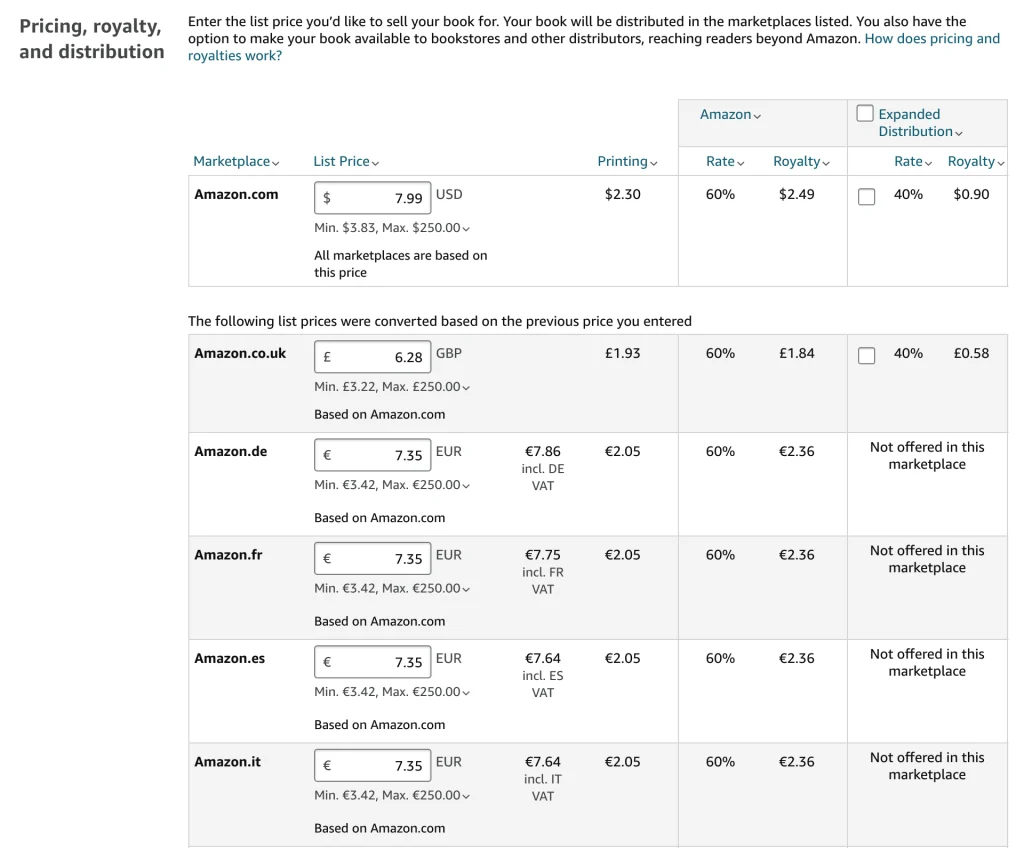Viewport: 1024px width, 848px height.
Task: Tick the Amazon.com expanded distribution checkbox
Action: [x=866, y=196]
